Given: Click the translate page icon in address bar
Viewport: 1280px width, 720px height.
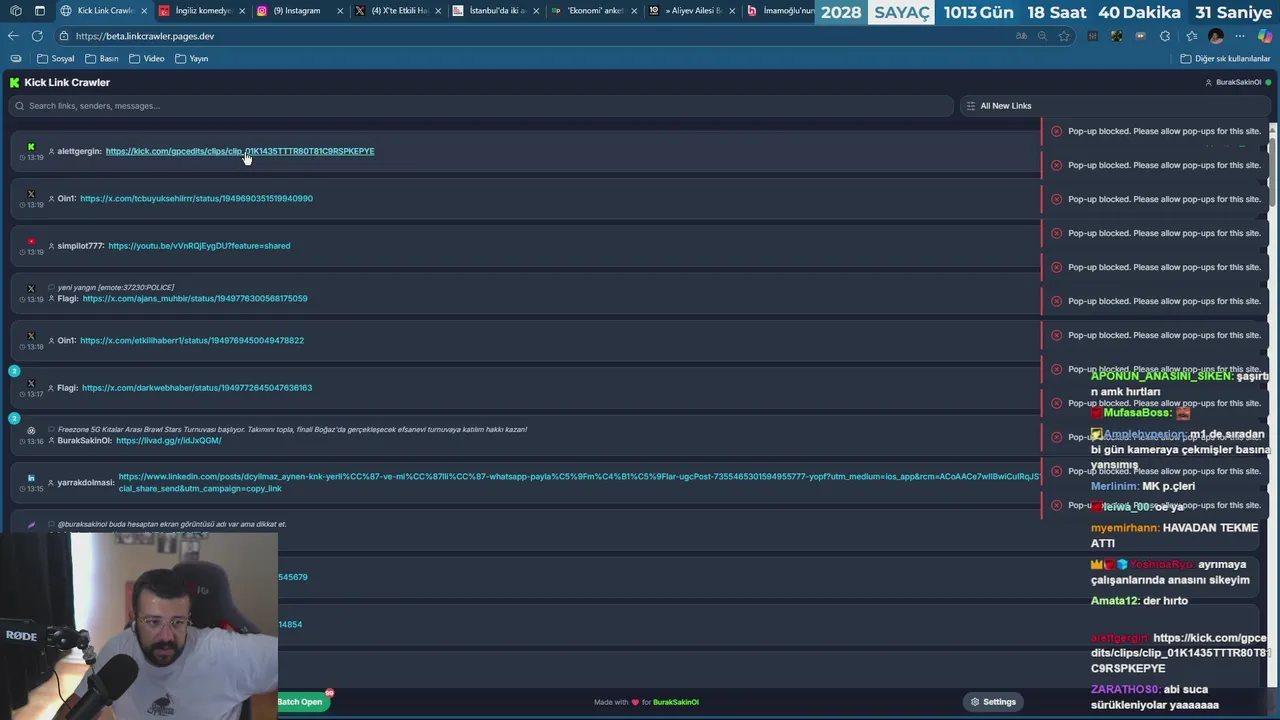Looking at the screenshot, I should [1021, 36].
